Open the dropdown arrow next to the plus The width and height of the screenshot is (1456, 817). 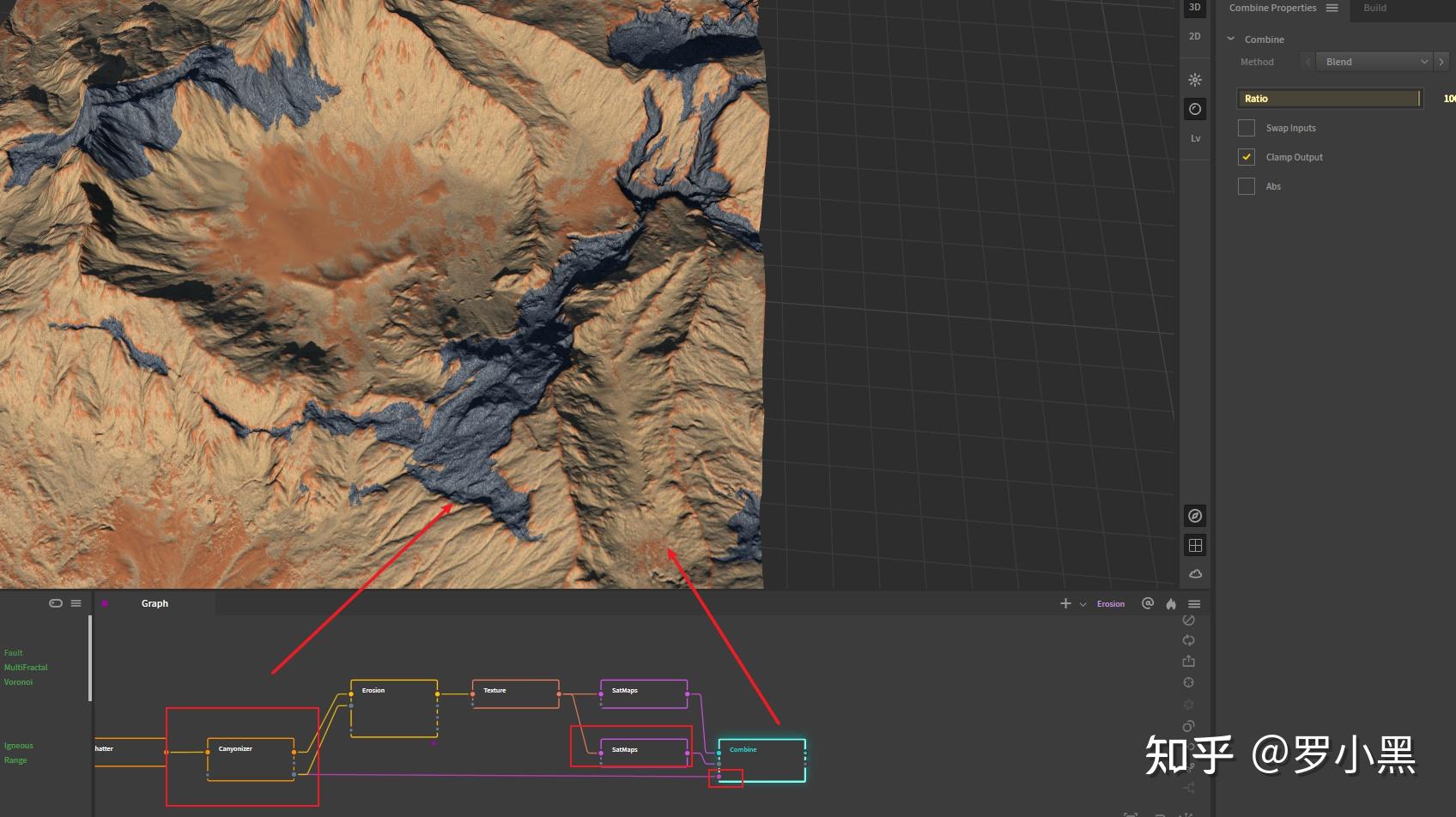point(1083,604)
